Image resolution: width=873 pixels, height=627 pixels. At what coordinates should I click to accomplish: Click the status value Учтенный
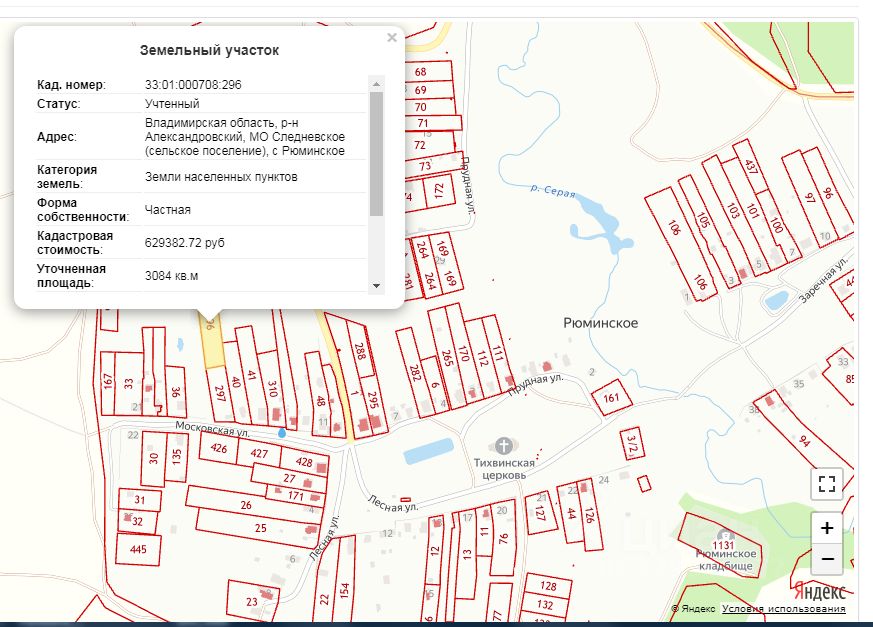point(172,104)
